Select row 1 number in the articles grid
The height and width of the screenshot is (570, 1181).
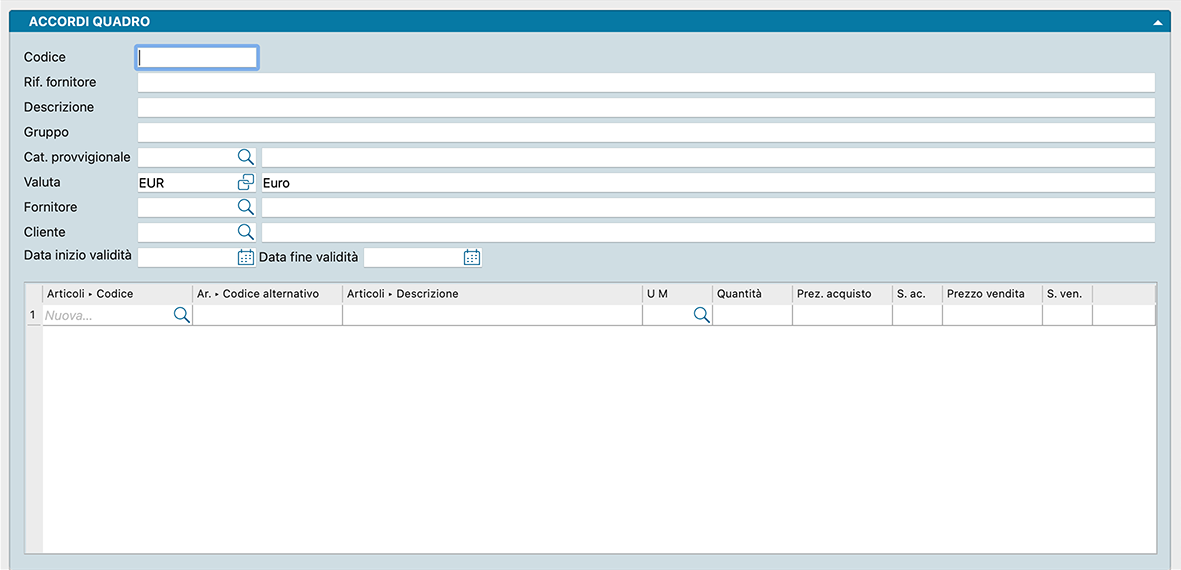[x=33, y=315]
